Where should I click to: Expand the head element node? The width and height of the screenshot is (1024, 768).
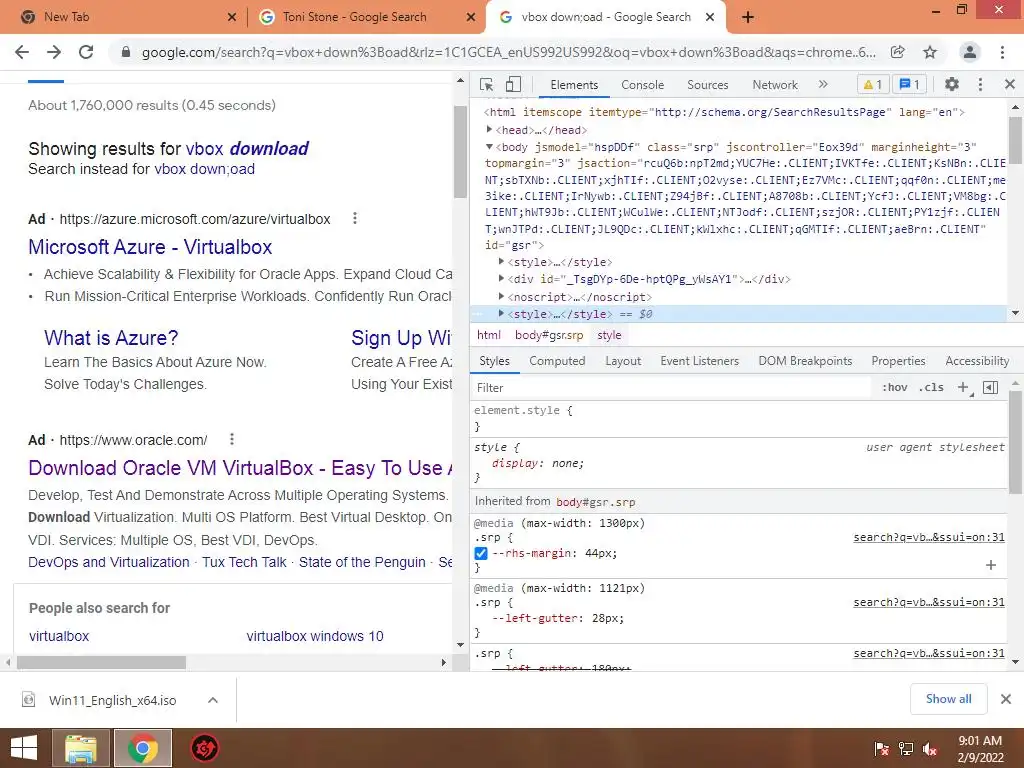click(x=489, y=130)
